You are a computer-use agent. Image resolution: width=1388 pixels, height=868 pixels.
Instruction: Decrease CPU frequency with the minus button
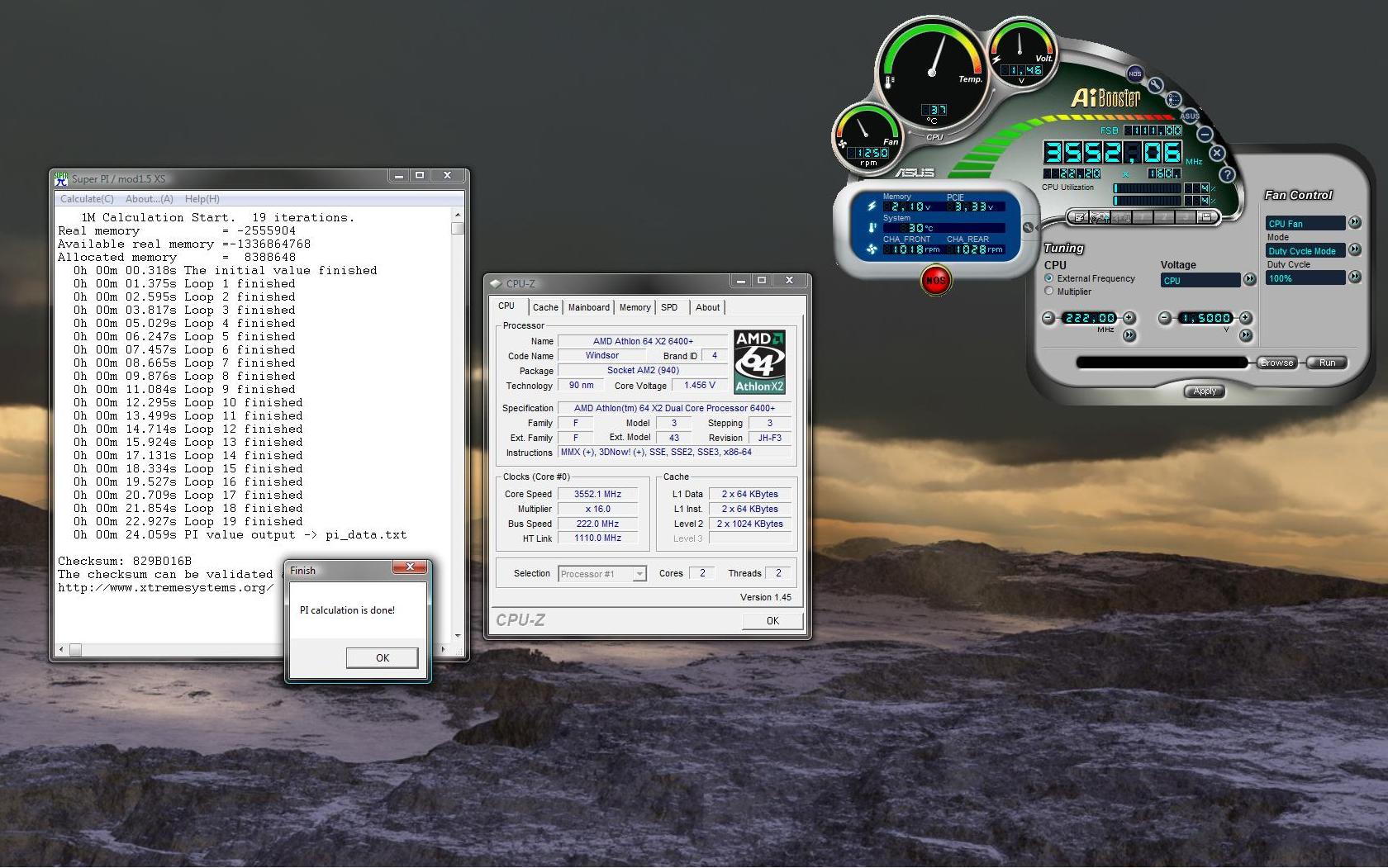pos(1048,318)
